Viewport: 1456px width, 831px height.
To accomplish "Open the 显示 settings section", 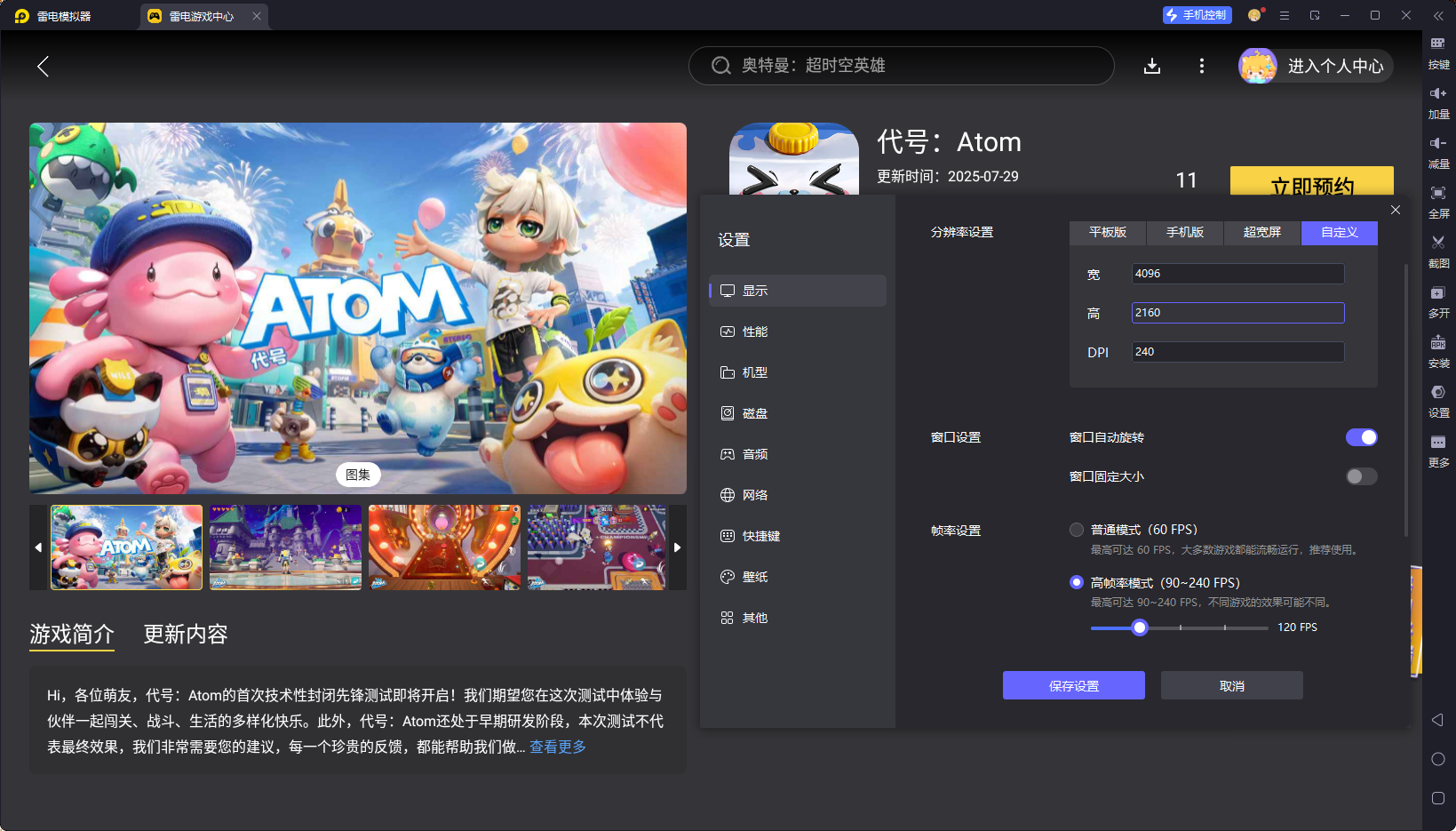I will pos(798,291).
